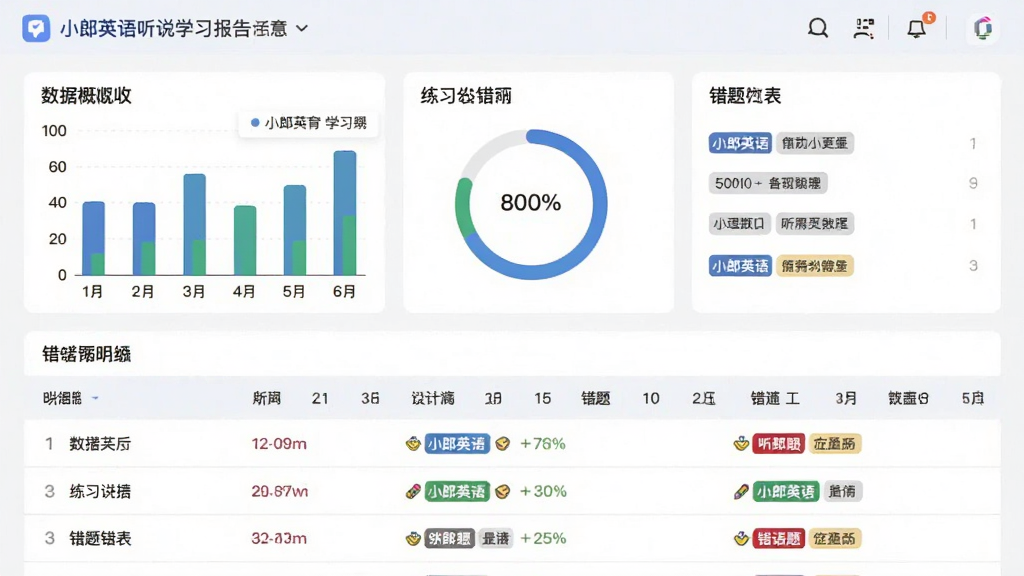Image resolution: width=1024 pixels, height=576 pixels.
Task: Click the 3月 column header in table
Action: click(x=846, y=398)
